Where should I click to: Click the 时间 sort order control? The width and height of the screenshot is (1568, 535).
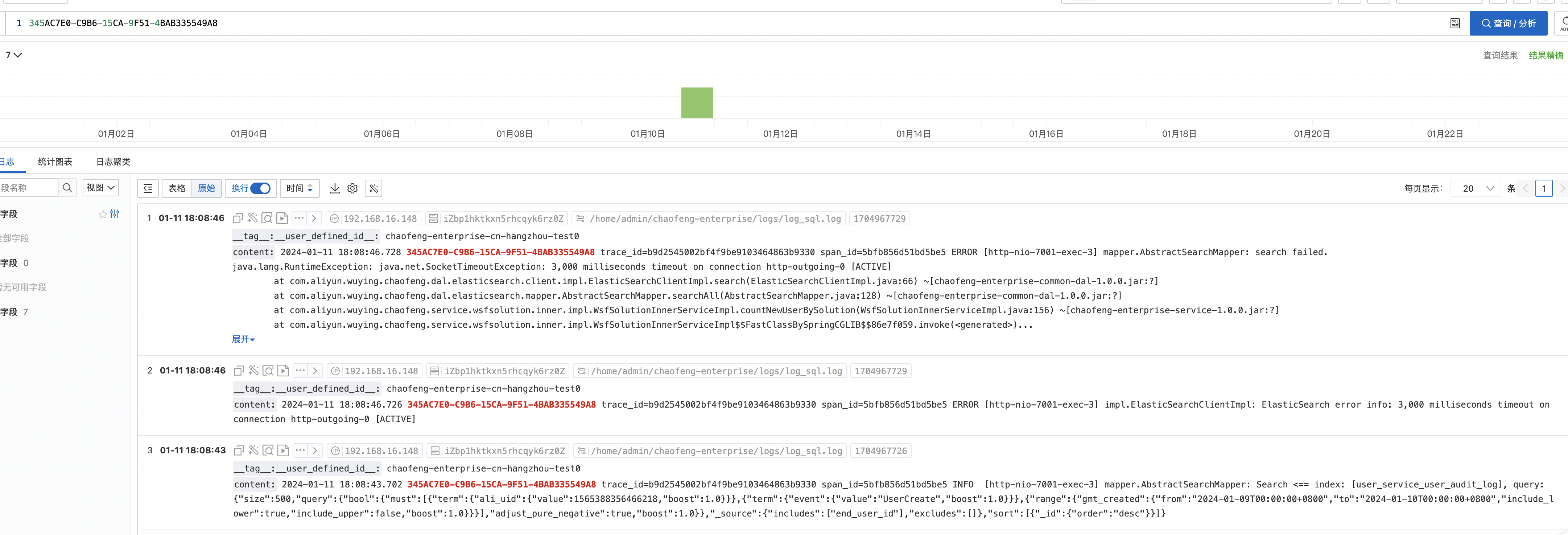coord(300,188)
